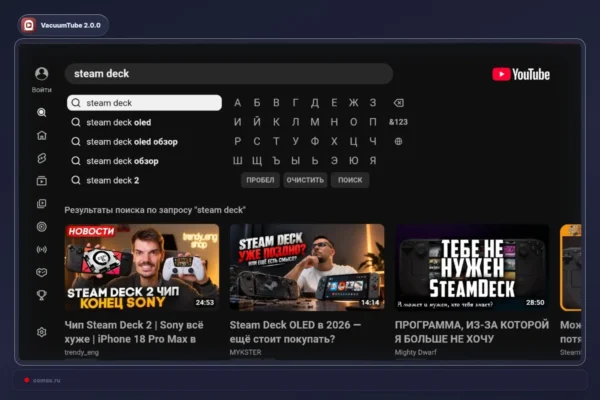
Task: Click the title 'ПРОГРАММА, ИЗ-ЗА КОТОРОЙ'
Action: [x=472, y=325]
